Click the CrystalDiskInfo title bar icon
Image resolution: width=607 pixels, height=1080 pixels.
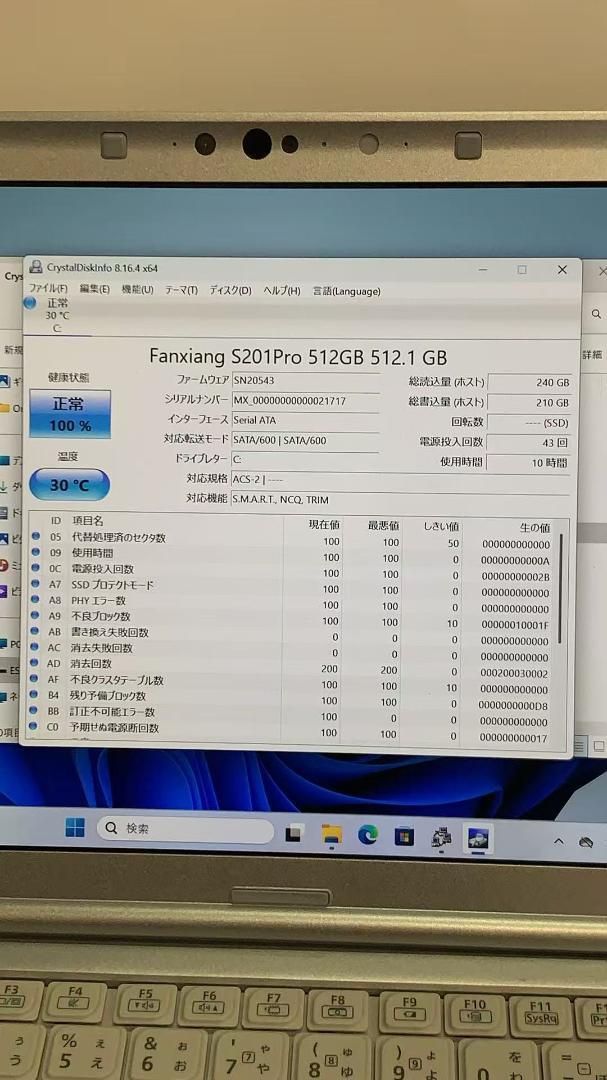(36, 267)
